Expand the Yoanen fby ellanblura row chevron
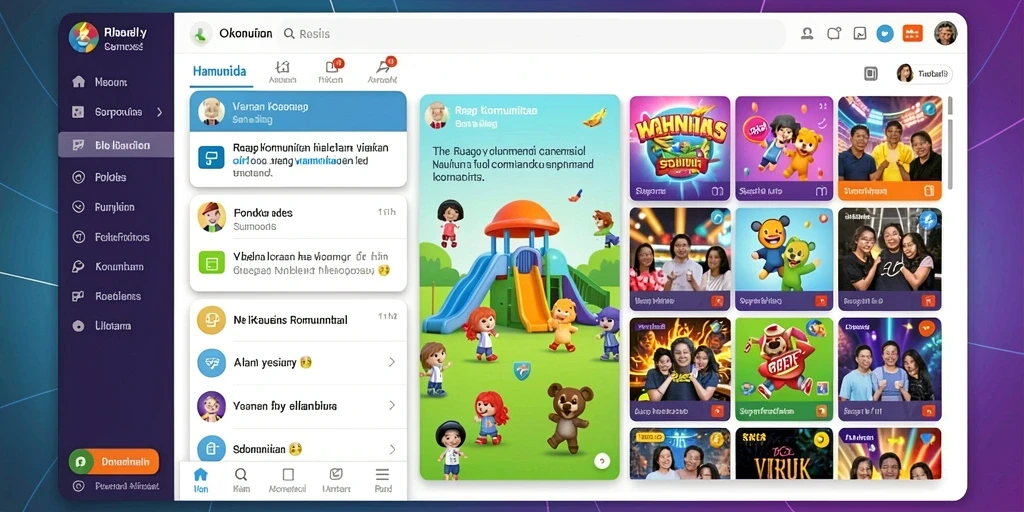 tap(392, 406)
